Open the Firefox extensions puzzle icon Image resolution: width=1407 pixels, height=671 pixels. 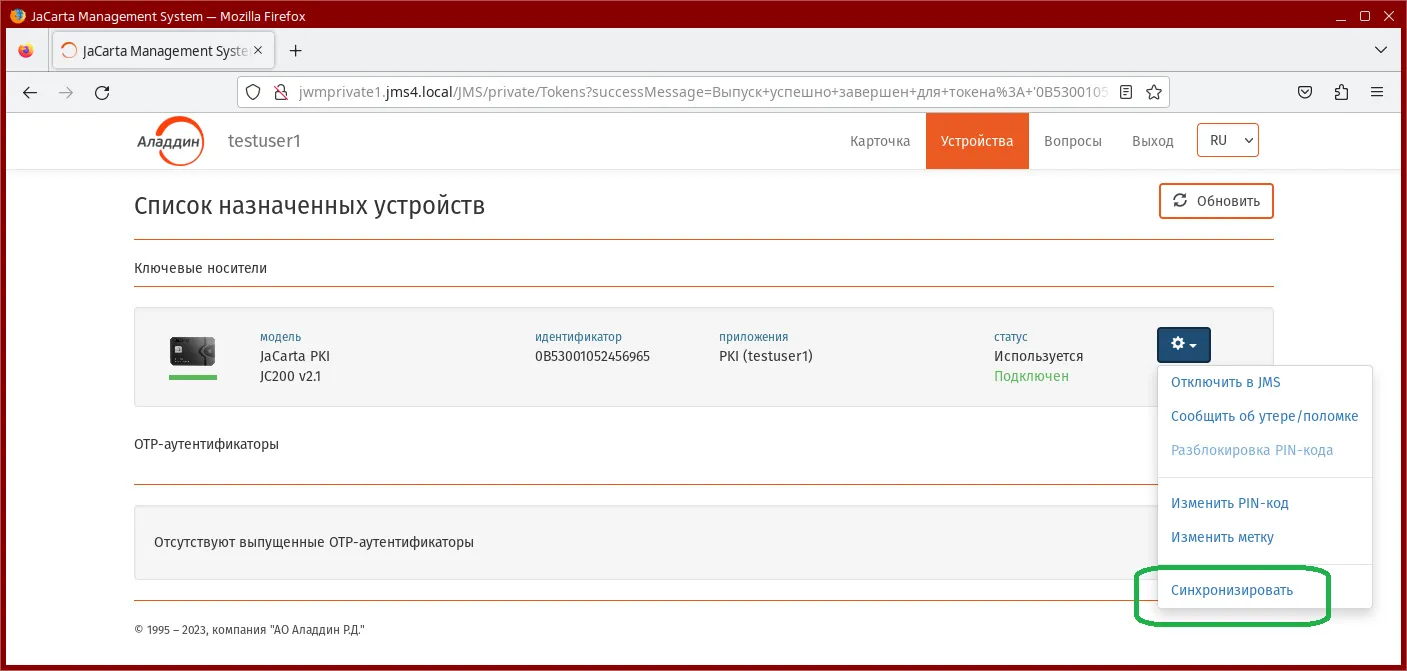tap(1341, 92)
